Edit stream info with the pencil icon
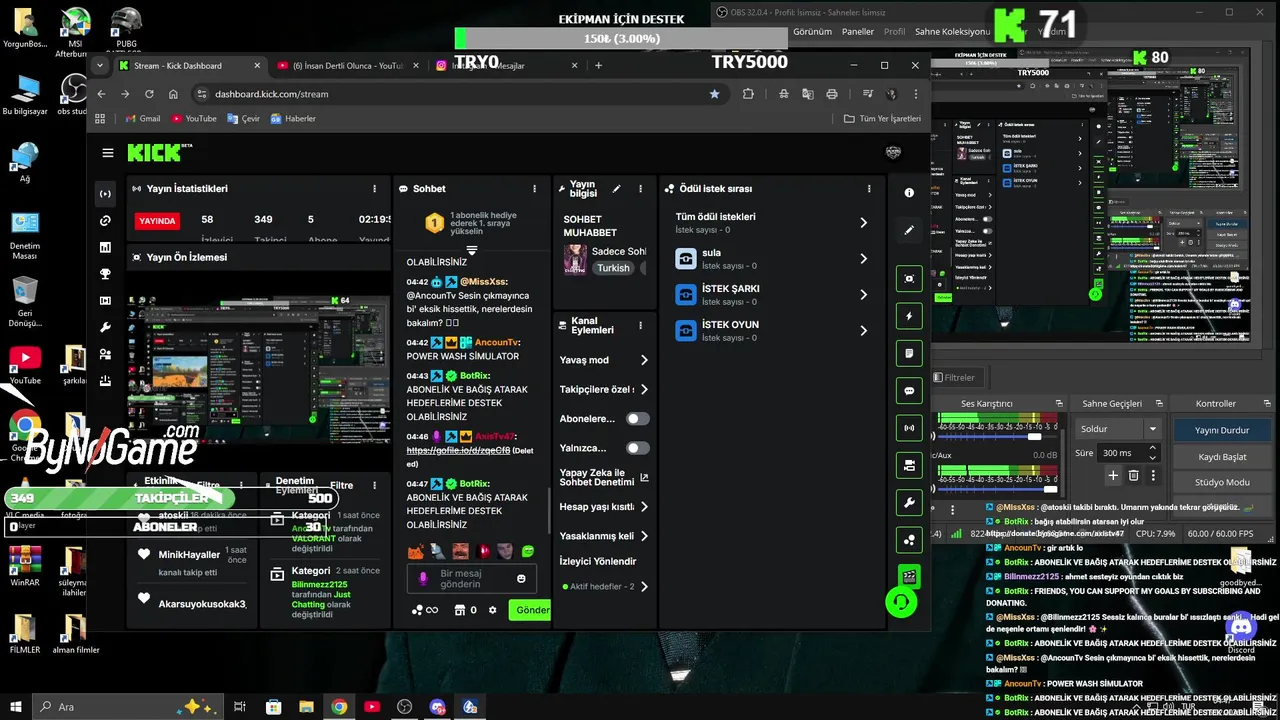The image size is (1280, 720). 617,189
